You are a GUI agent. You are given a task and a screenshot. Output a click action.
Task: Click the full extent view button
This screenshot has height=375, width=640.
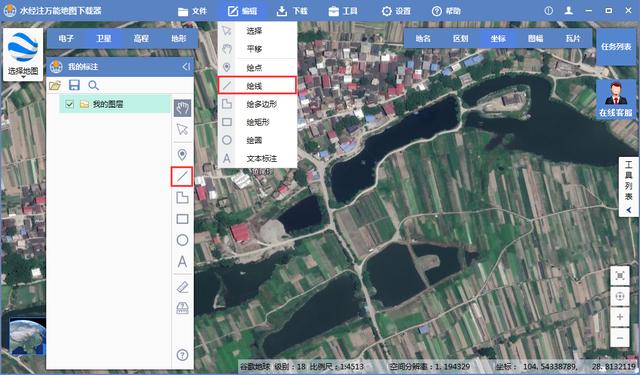620,276
